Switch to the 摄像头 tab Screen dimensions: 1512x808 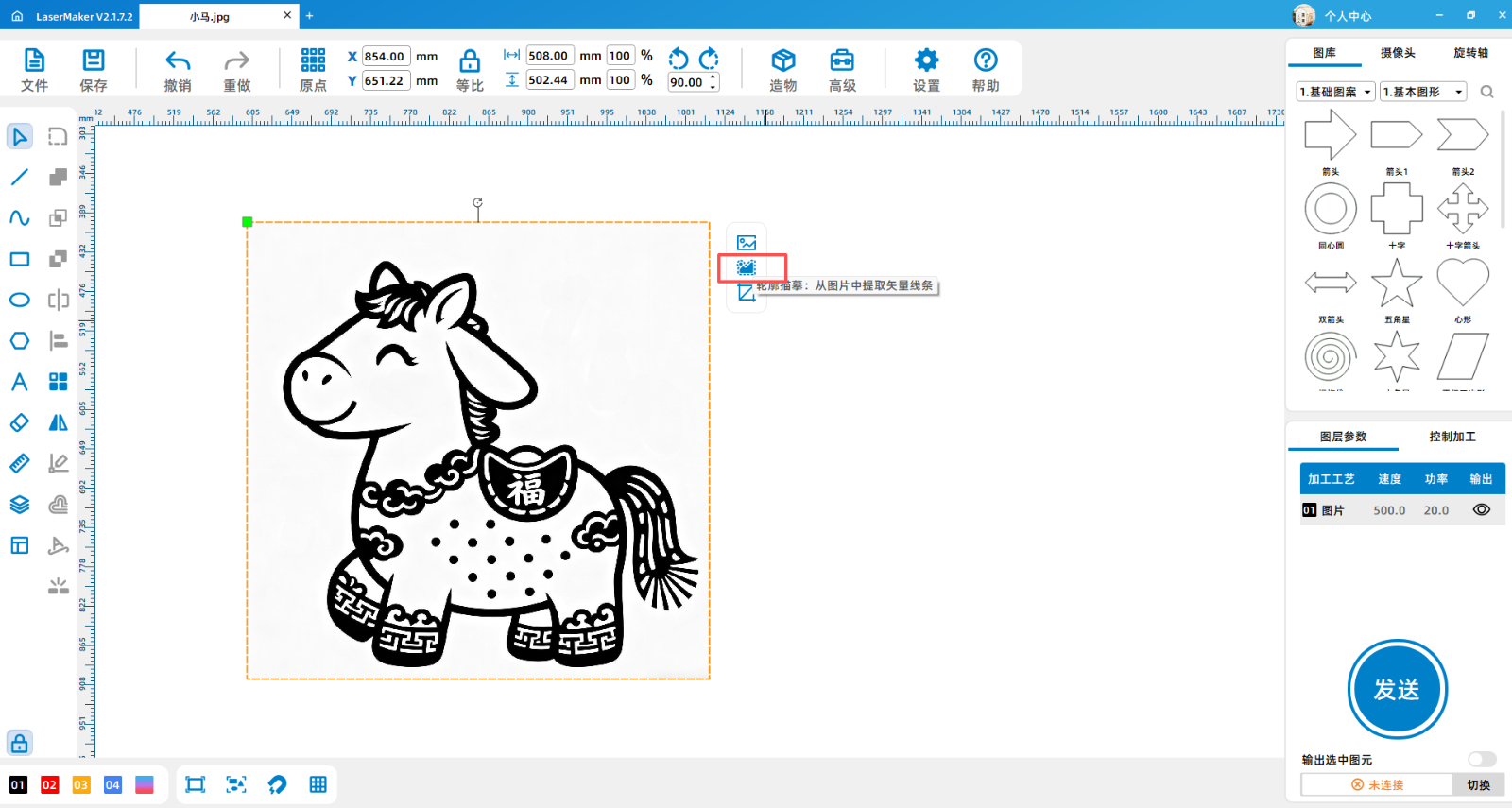[1398, 53]
